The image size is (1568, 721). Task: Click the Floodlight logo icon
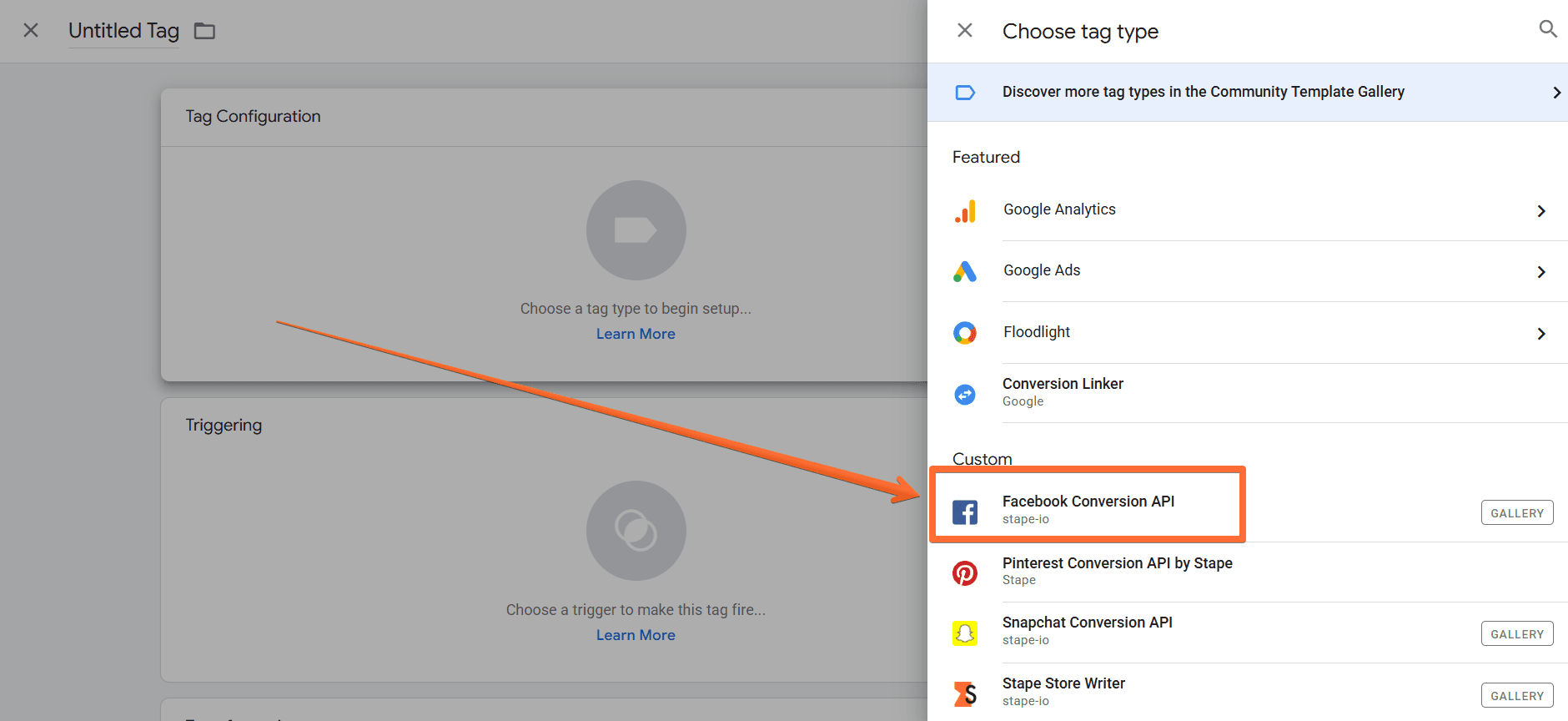pyautogui.click(x=965, y=333)
